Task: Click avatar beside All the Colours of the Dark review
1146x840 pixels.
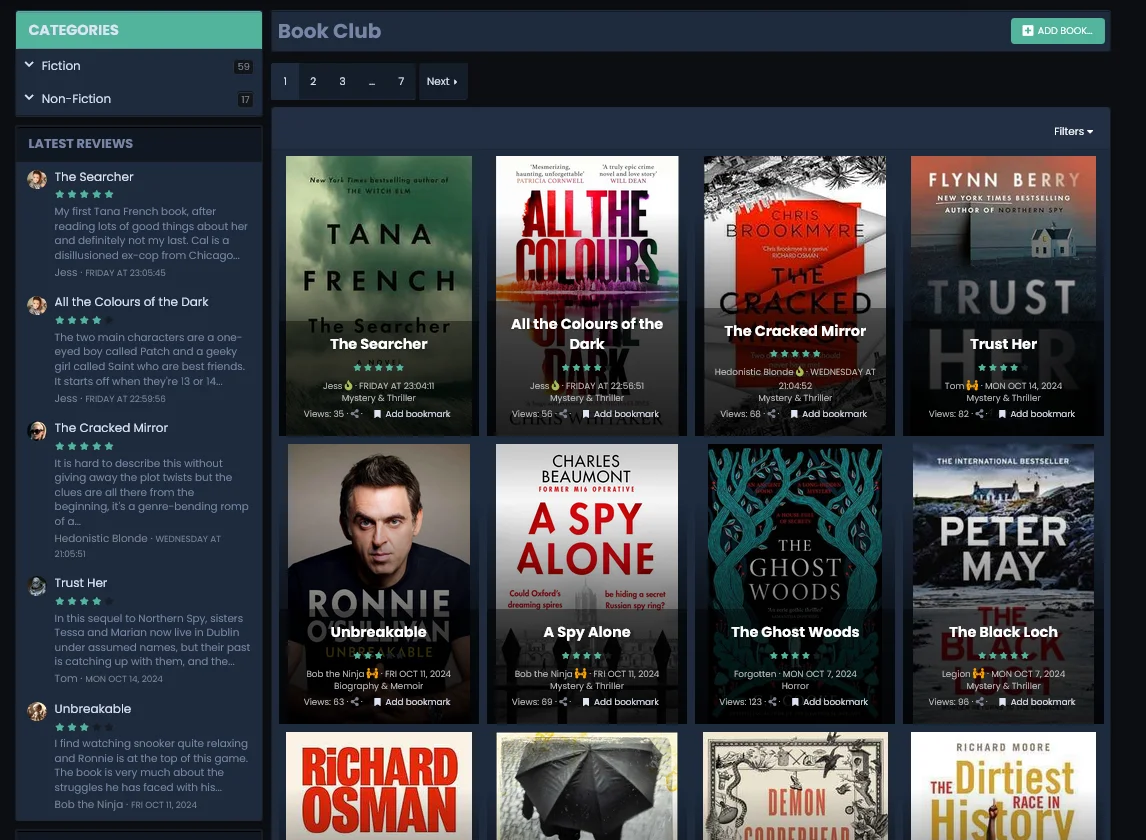Action: tap(37, 305)
